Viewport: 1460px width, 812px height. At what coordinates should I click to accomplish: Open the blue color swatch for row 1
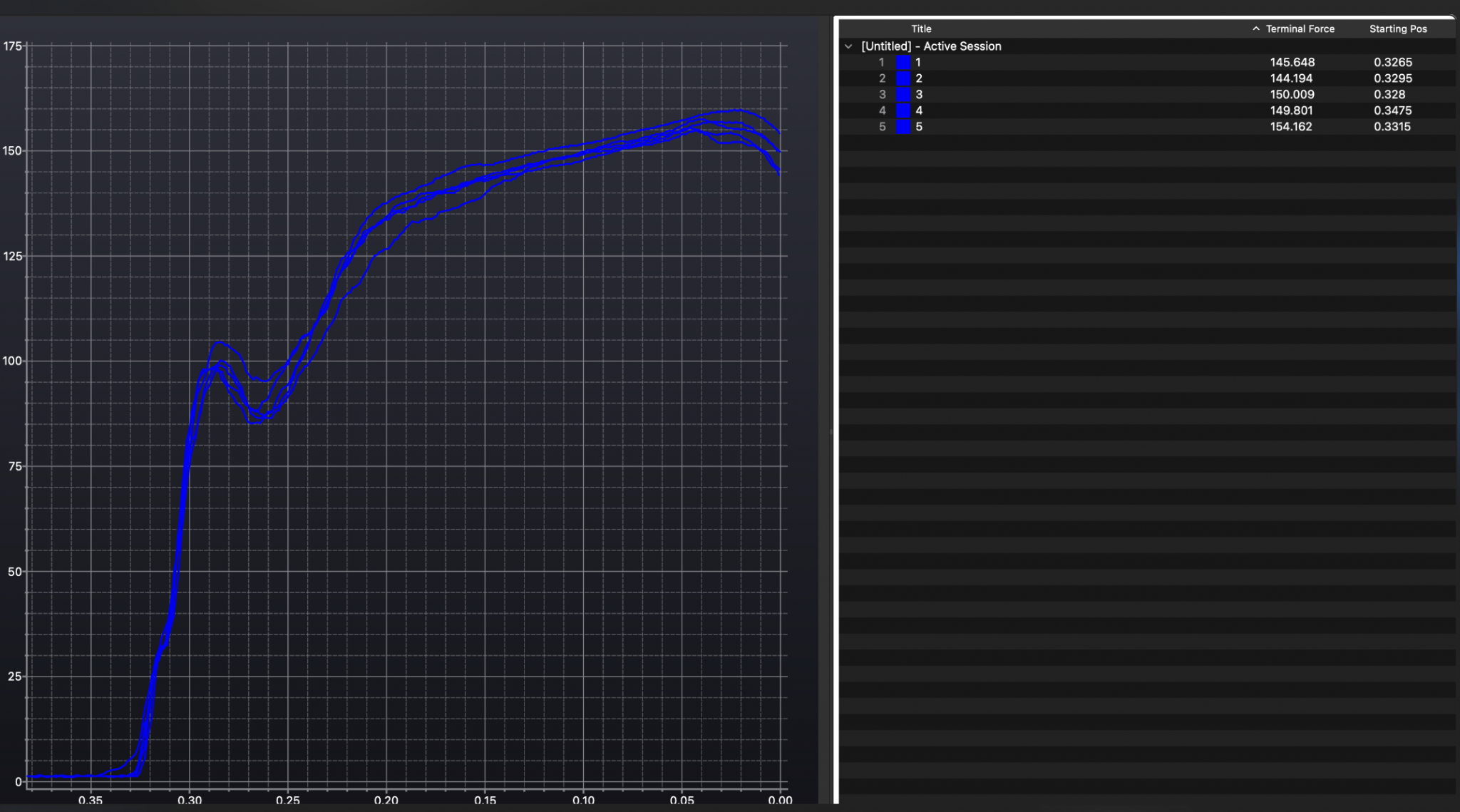pyautogui.click(x=903, y=62)
